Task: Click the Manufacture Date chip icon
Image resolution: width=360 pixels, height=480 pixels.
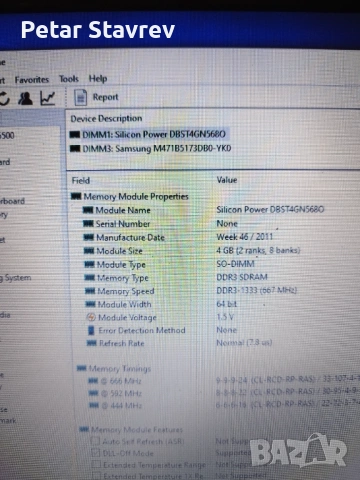Action: [x=88, y=237]
